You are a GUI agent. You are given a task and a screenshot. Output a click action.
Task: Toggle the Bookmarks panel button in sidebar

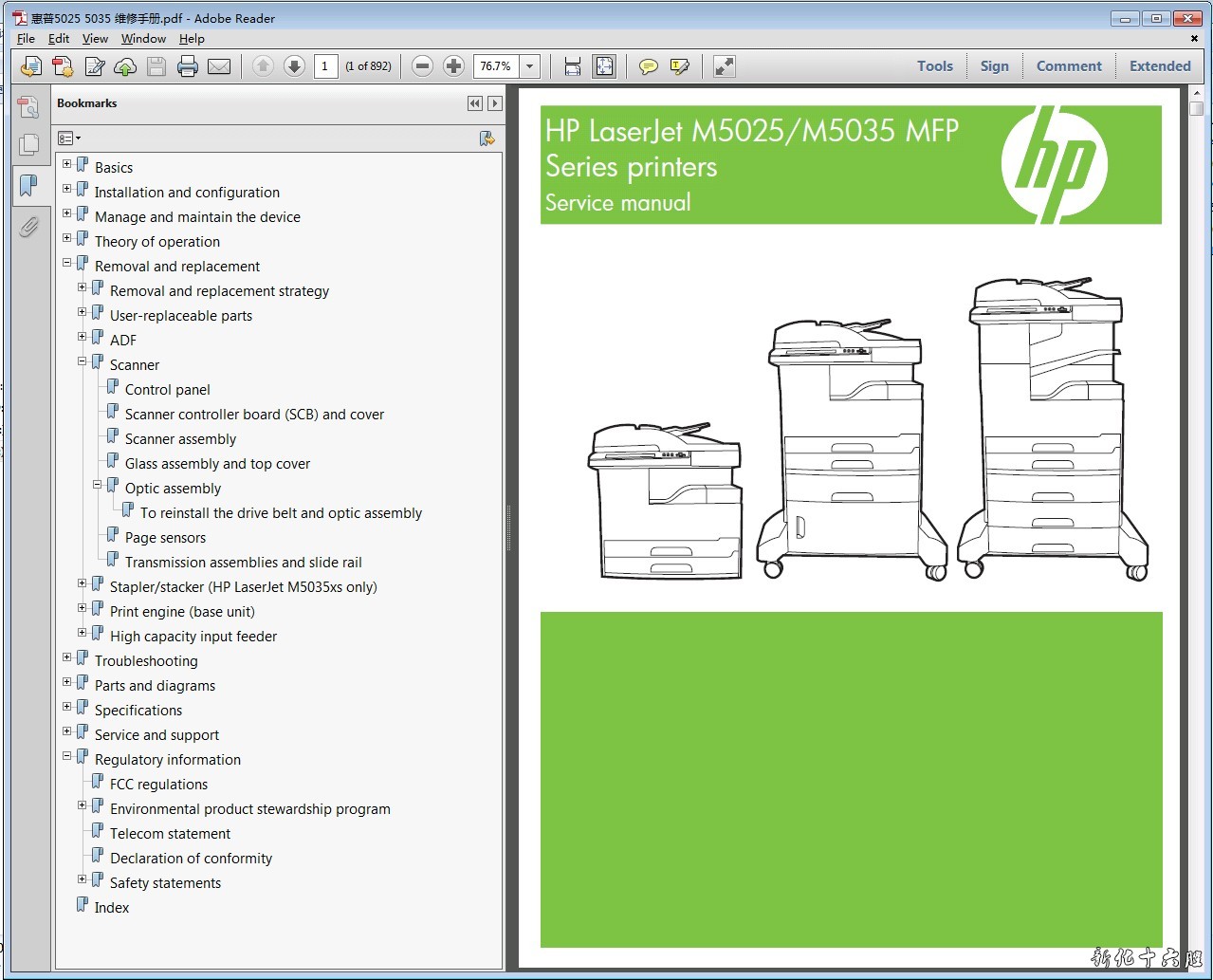[x=28, y=185]
